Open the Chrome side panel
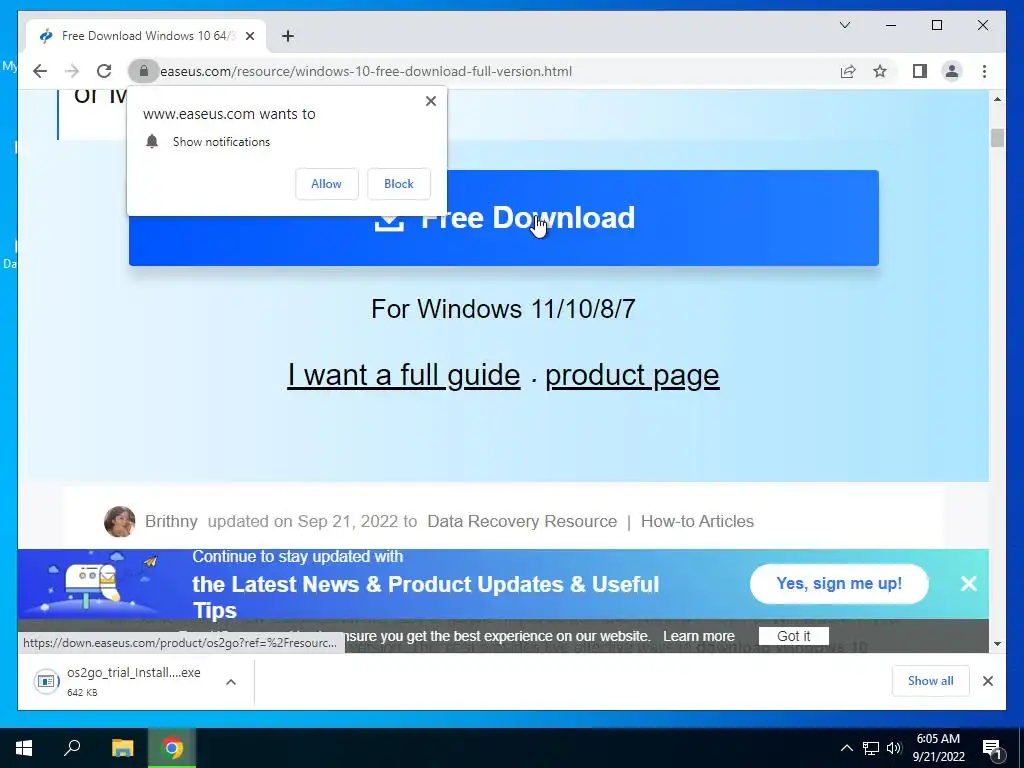 pyautogui.click(x=920, y=71)
